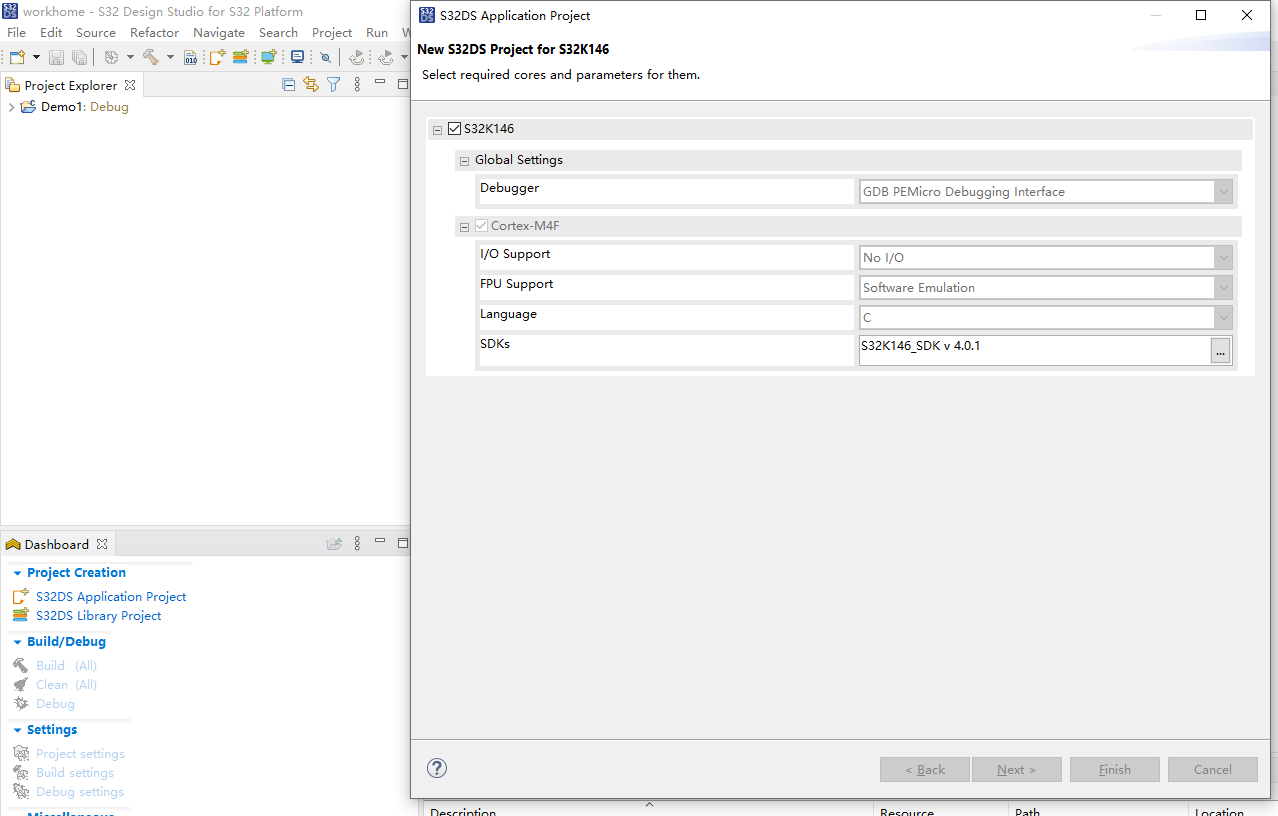Screen dimensions: 1278x816
Task: Open the Navigate menu
Action: click(219, 32)
